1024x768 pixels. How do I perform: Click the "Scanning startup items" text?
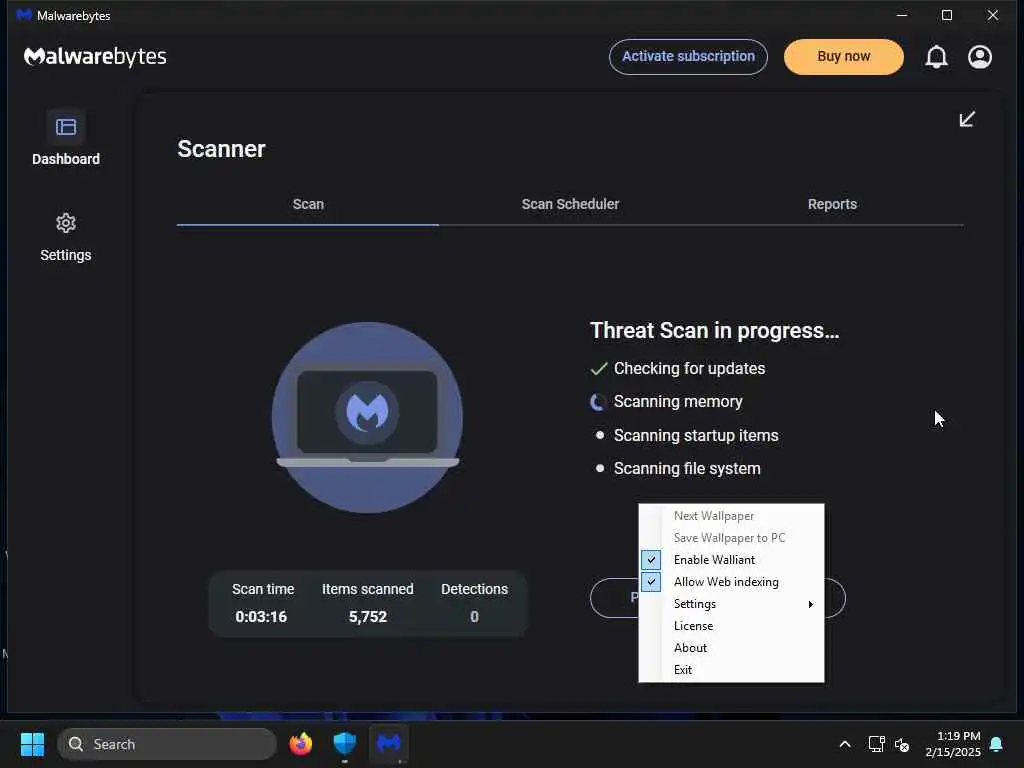pyautogui.click(x=696, y=436)
